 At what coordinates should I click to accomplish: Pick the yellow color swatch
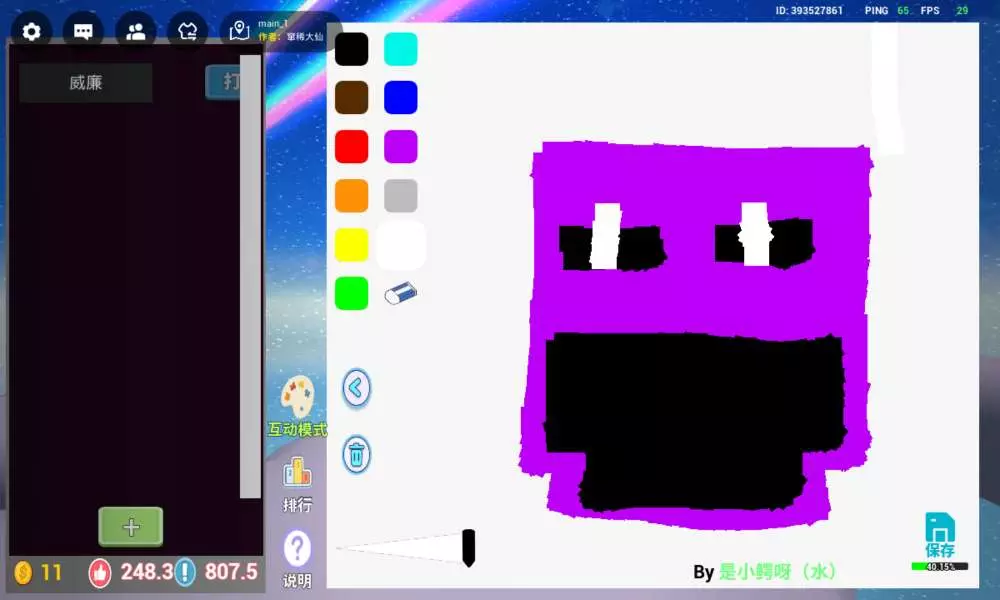pyautogui.click(x=351, y=245)
